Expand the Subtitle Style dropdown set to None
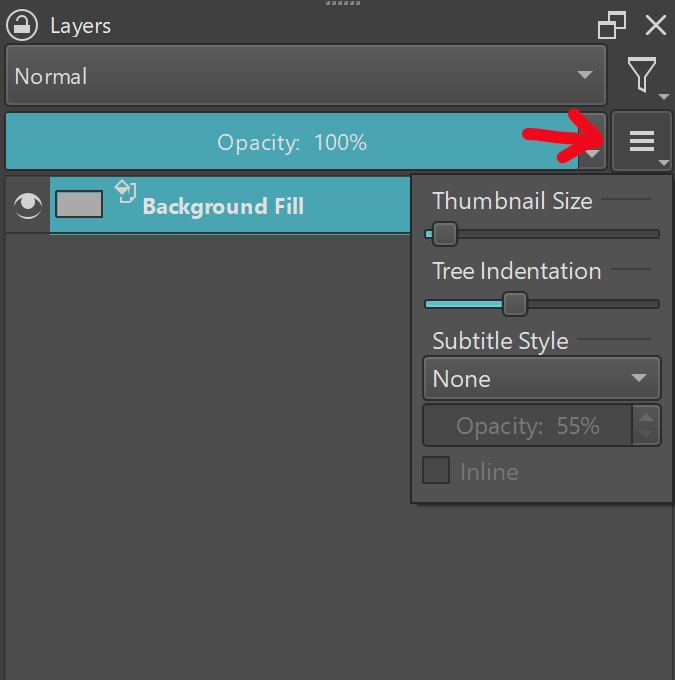The image size is (675, 680). tap(541, 379)
